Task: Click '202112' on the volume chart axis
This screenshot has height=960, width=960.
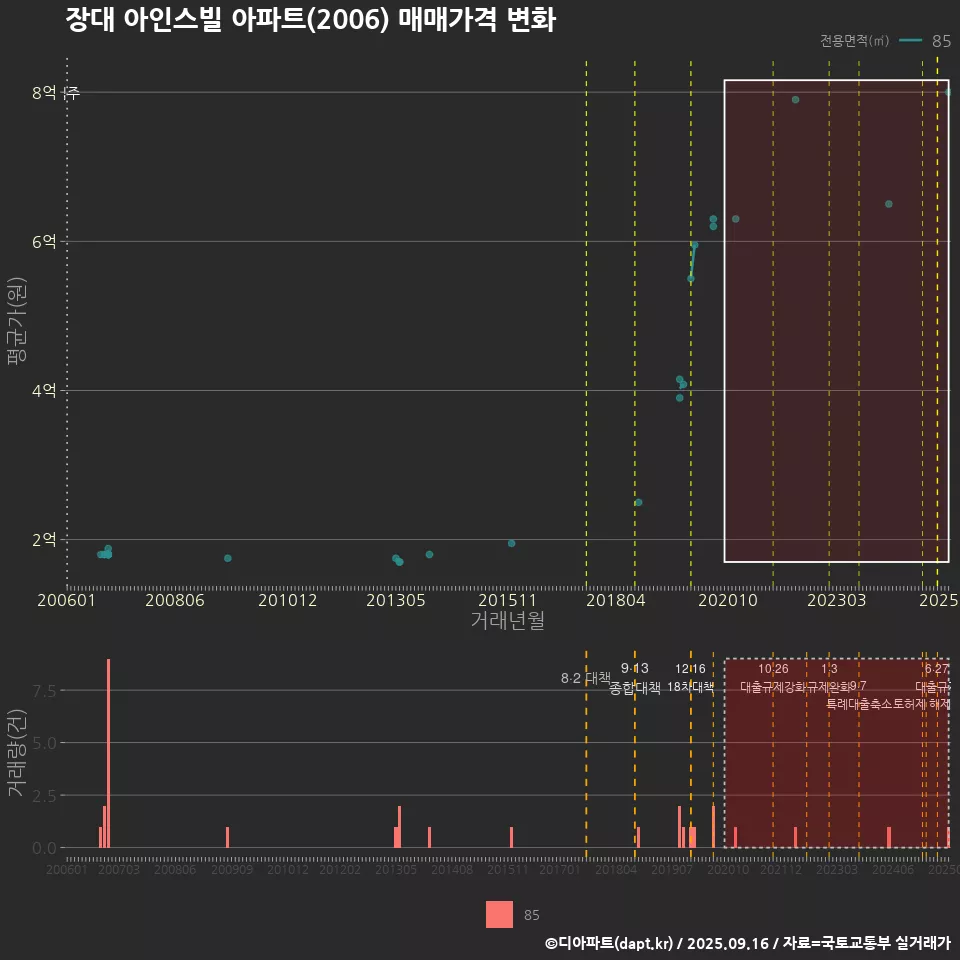Action: (781, 869)
